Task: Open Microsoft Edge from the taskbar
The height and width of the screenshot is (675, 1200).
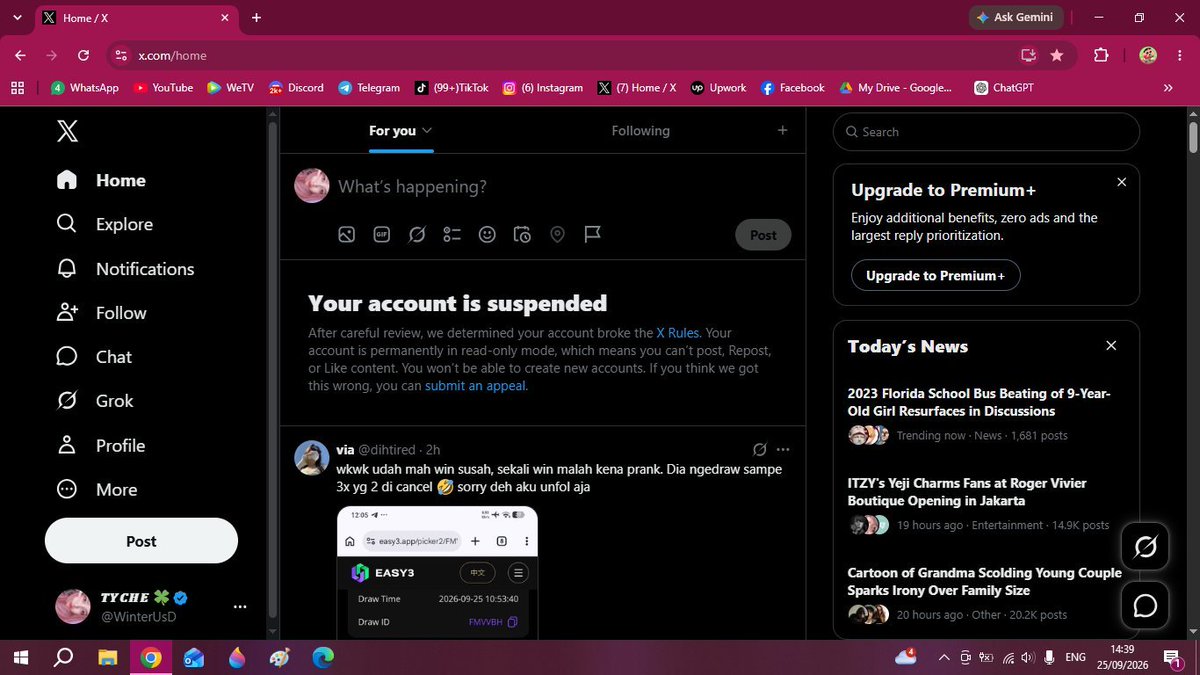Action: [x=322, y=657]
